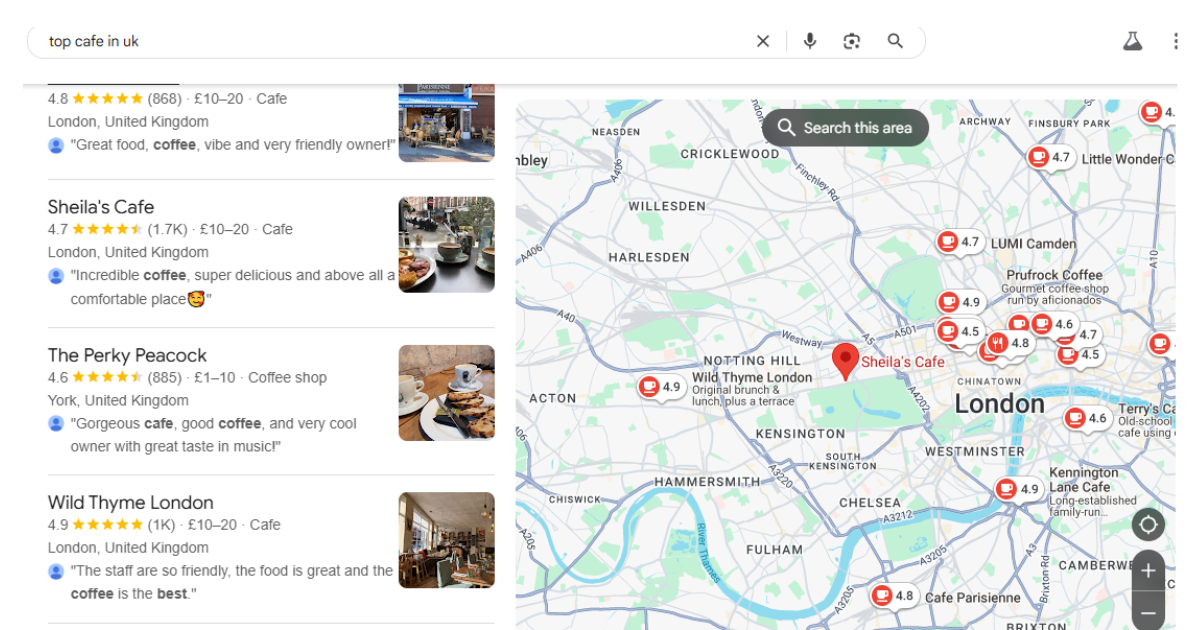
Task: View the Sheila's Cafe photo thumbnail
Action: [x=446, y=244]
